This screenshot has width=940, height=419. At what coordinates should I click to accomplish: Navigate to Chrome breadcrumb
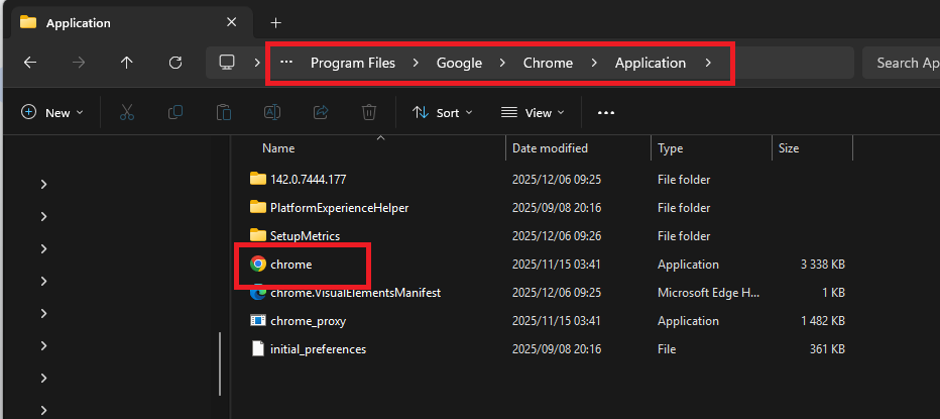pyautogui.click(x=548, y=63)
